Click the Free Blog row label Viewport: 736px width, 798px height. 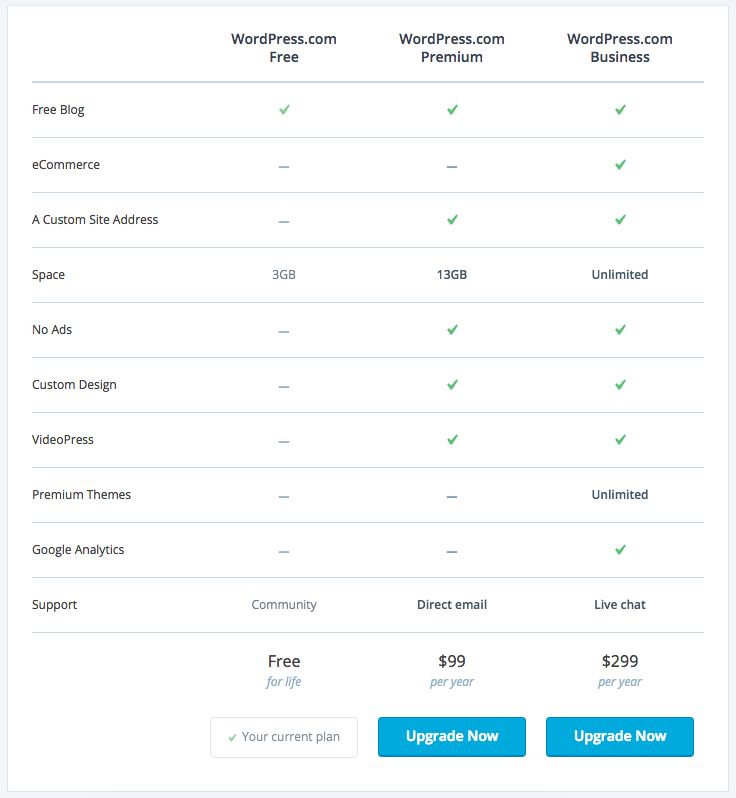[x=58, y=110]
